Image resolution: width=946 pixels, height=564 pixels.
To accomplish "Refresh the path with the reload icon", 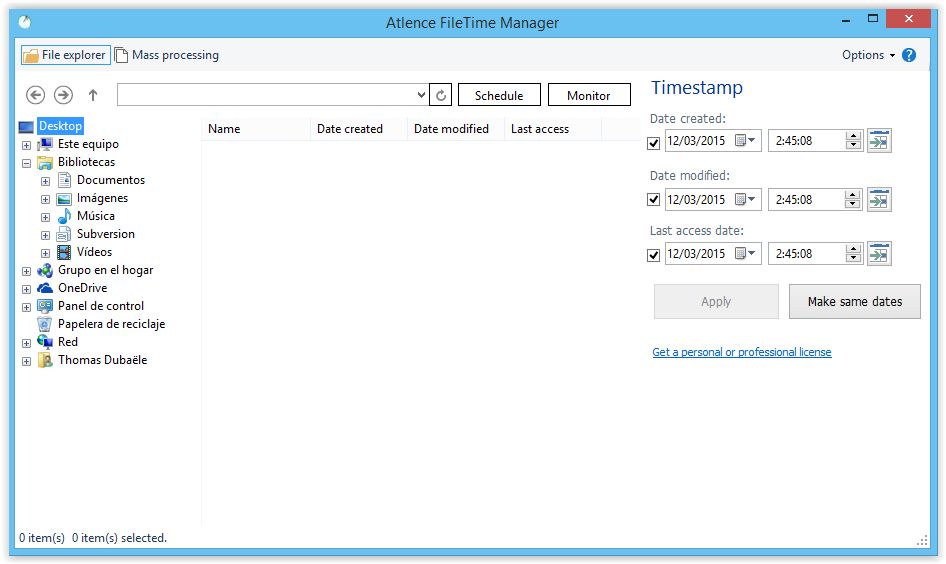I will 441,95.
